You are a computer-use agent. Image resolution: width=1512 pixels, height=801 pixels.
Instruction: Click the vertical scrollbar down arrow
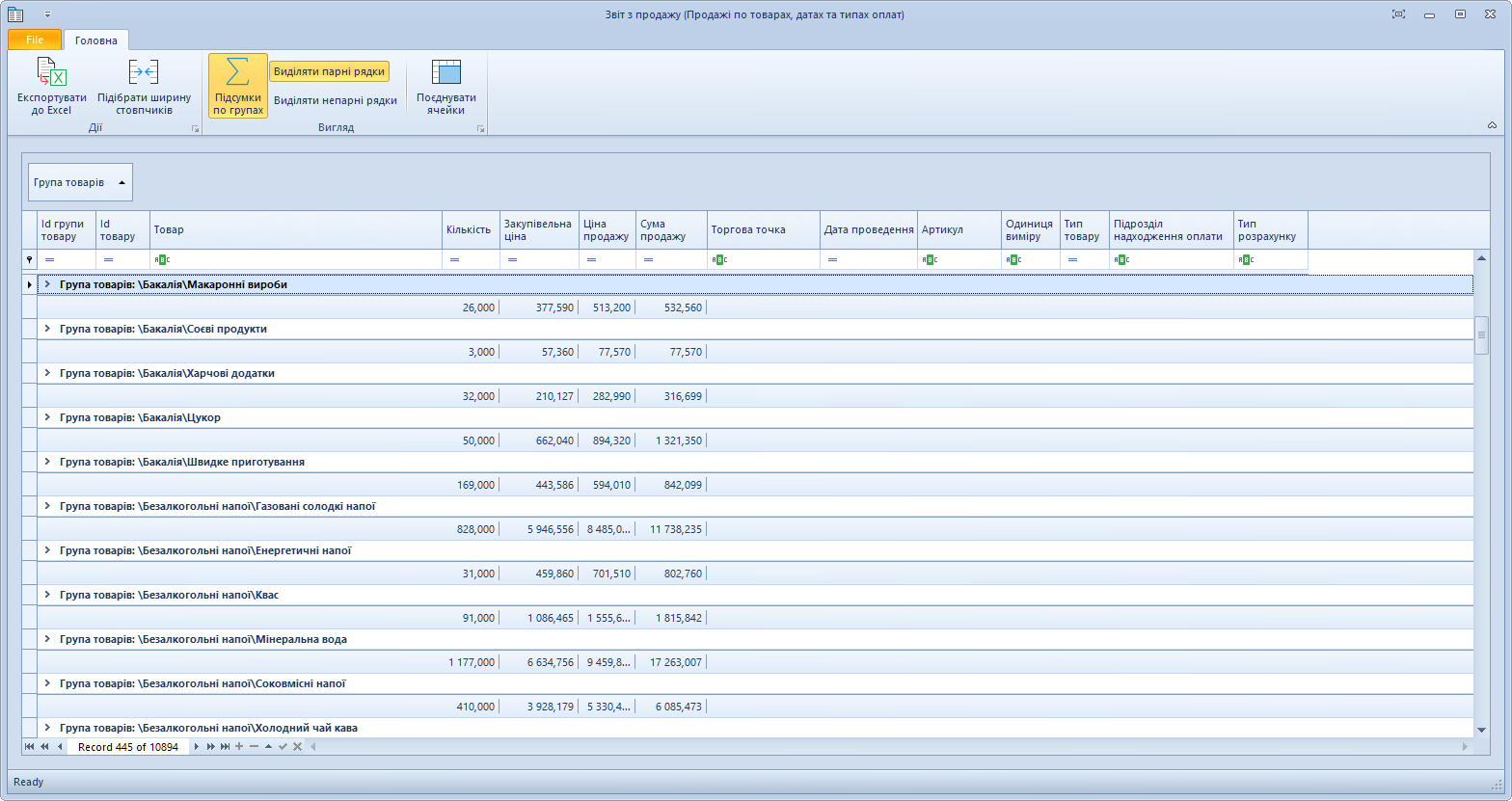click(x=1482, y=731)
